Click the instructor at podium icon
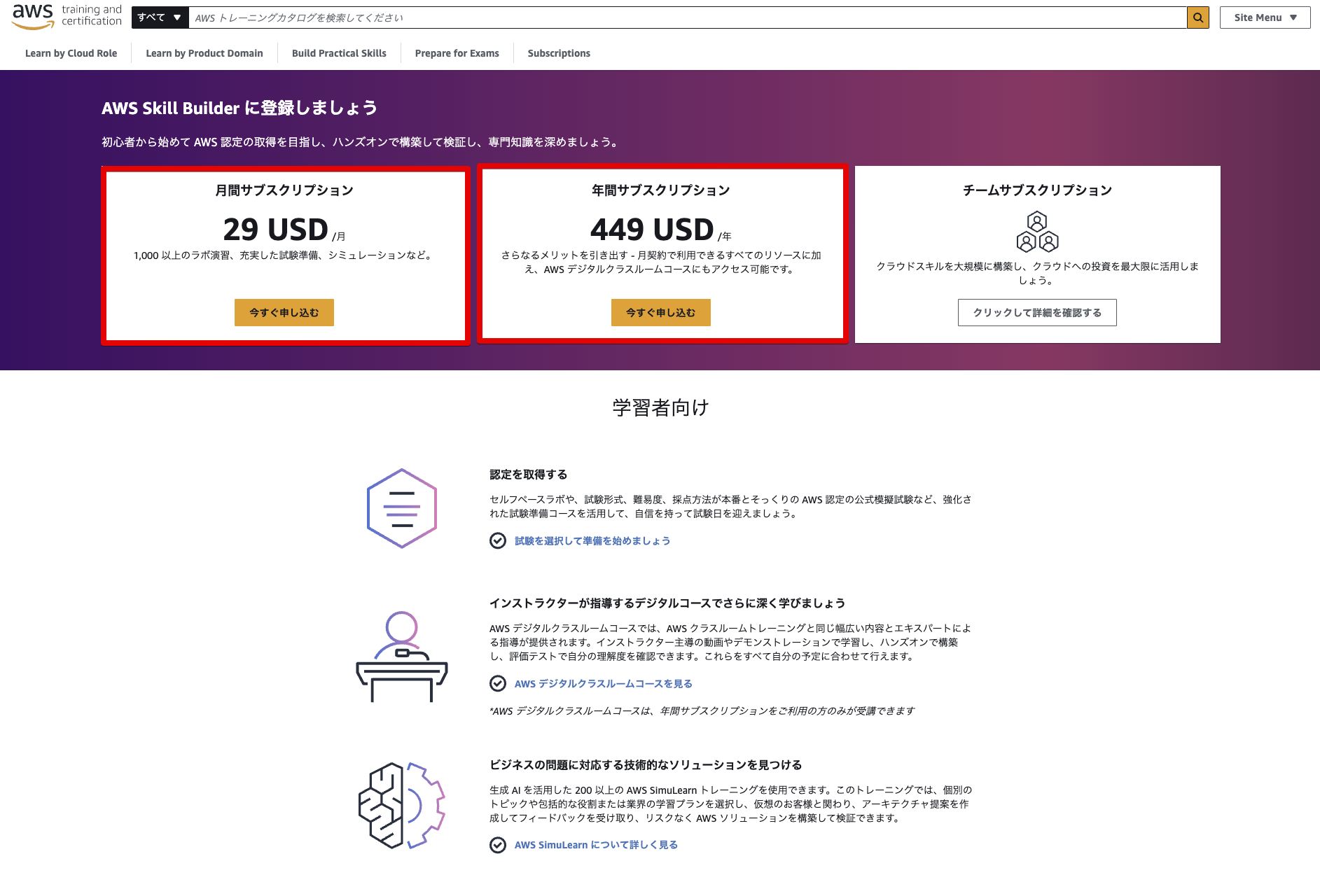 [402, 657]
